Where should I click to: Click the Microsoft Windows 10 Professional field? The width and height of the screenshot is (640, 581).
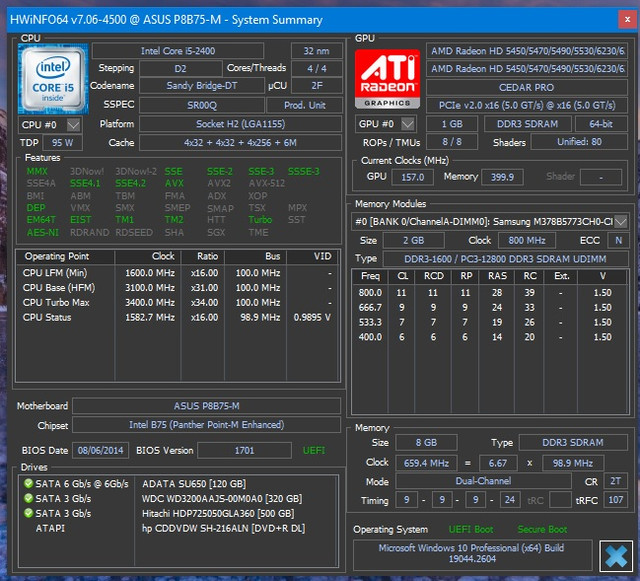pyautogui.click(x=472, y=553)
